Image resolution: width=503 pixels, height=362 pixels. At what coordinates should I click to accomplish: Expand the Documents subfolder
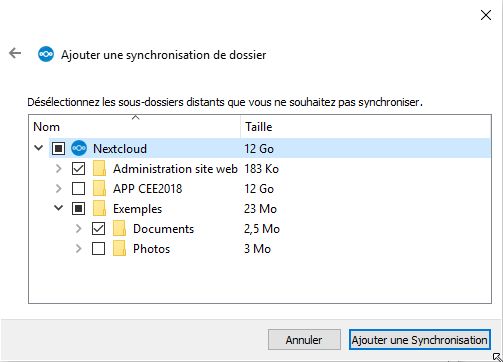pyautogui.click(x=79, y=229)
